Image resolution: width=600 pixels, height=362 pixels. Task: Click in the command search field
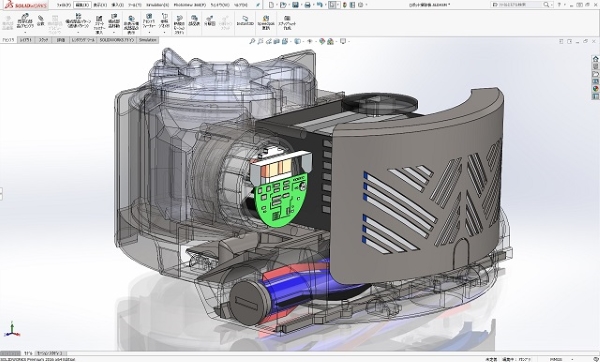point(520,5)
